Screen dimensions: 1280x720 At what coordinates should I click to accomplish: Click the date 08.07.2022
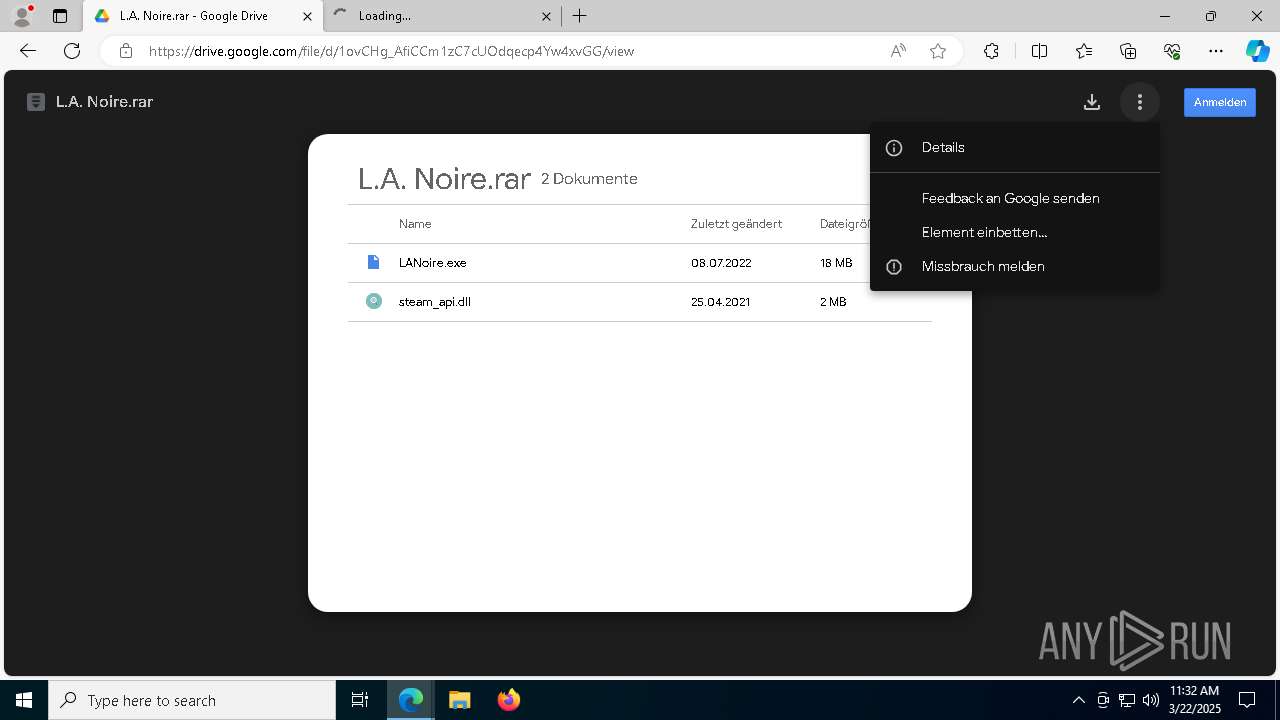pos(721,263)
